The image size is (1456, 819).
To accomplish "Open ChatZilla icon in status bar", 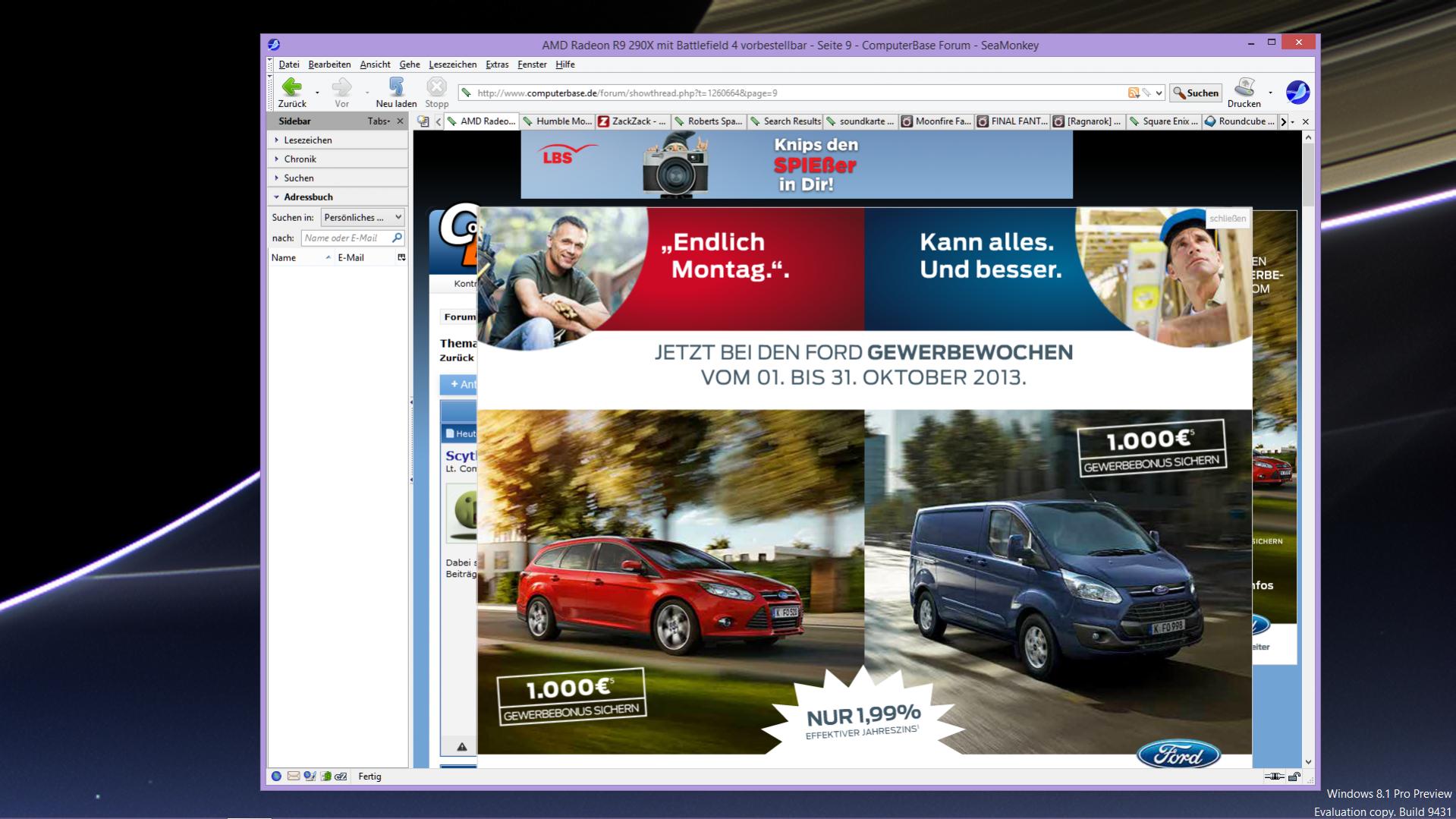I will [341, 776].
